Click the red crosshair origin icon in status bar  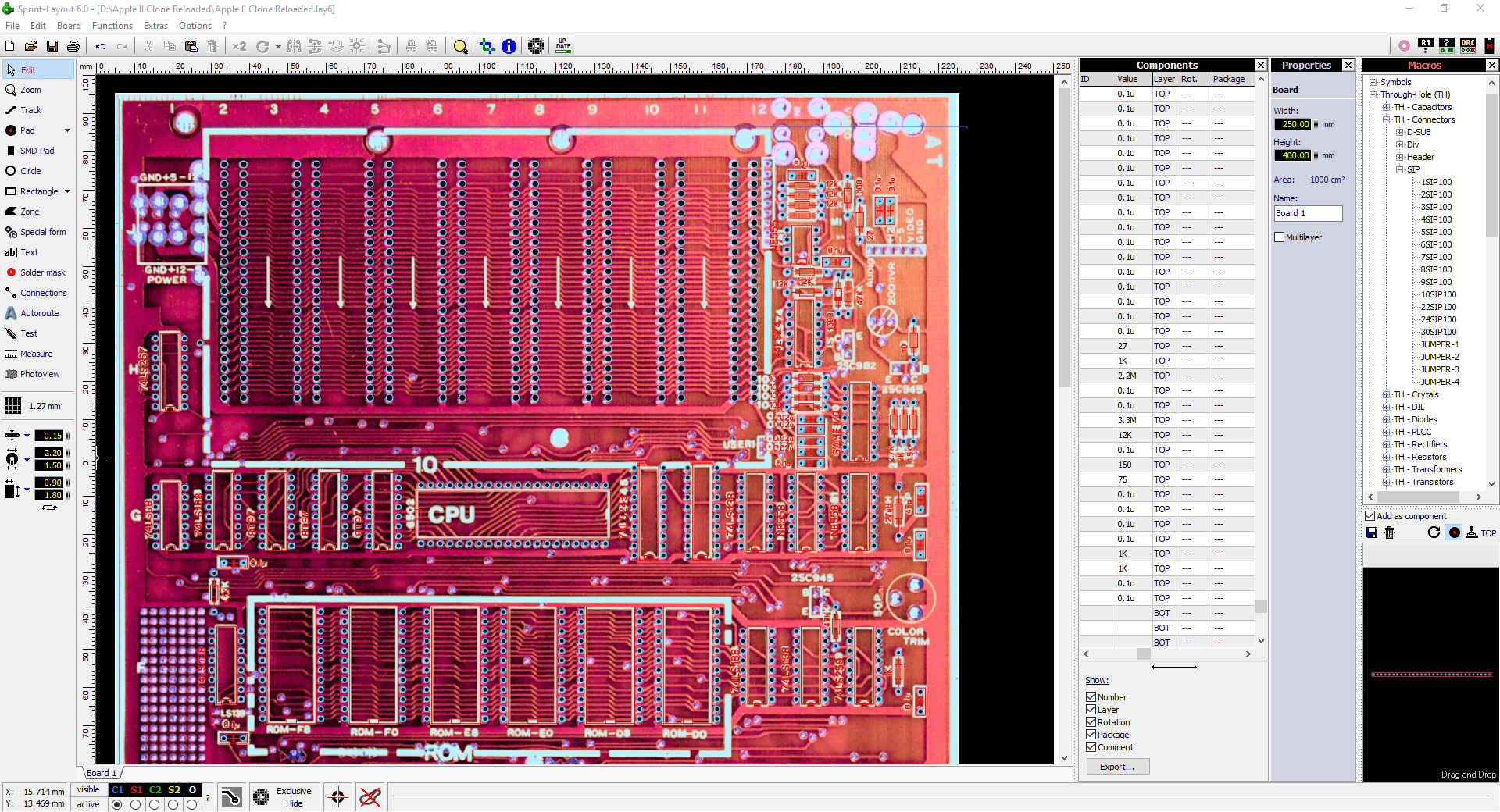[x=337, y=797]
